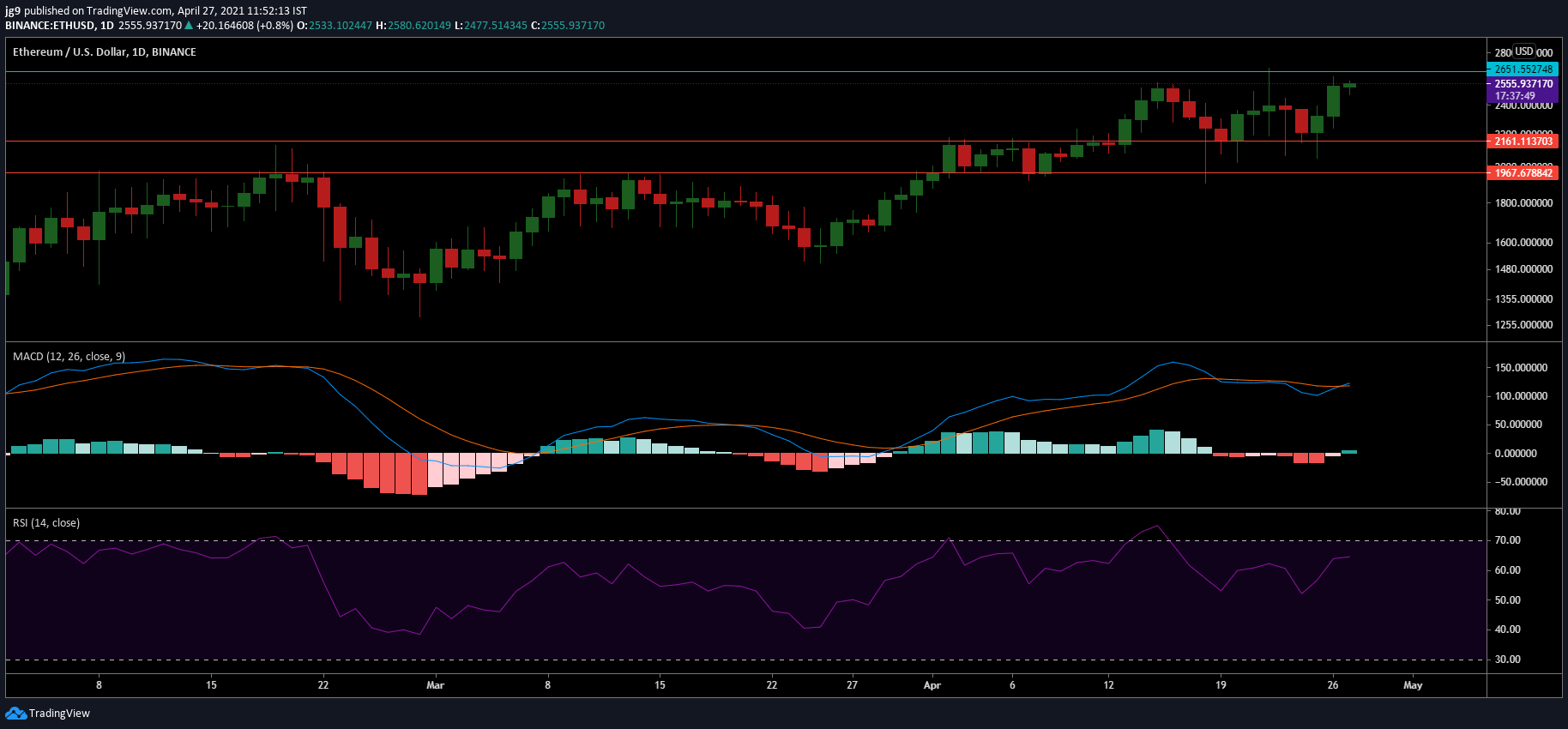Click the red horizontal line at 2161

745,141
